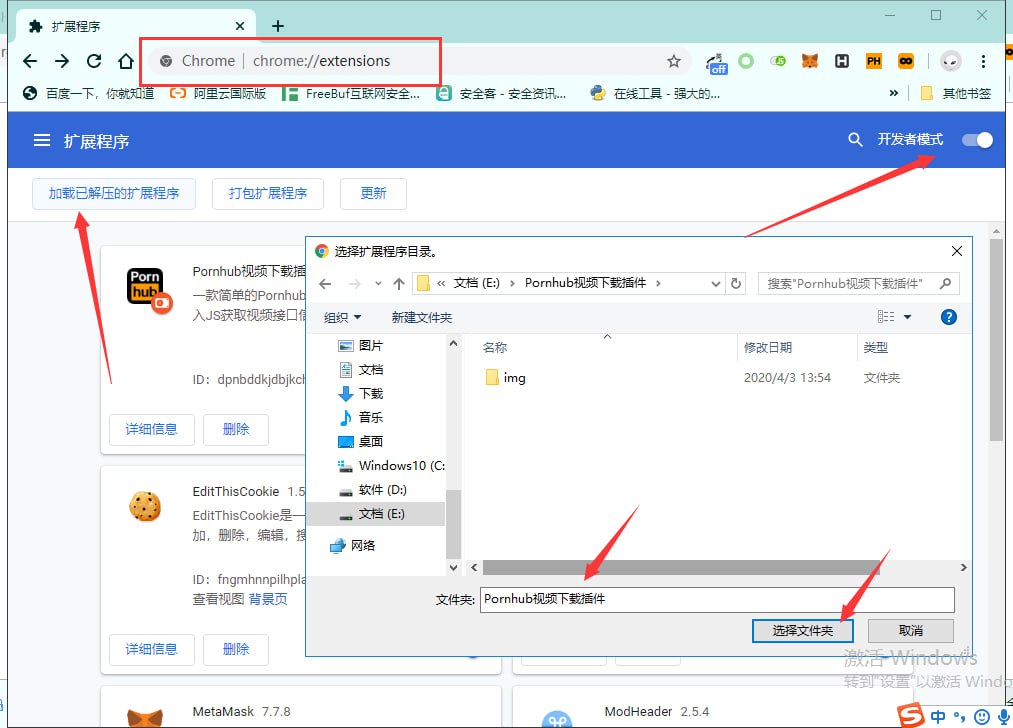The image size is (1013, 728).
Task: Click the Chrome home icon
Action: pyautogui.click(x=125, y=61)
